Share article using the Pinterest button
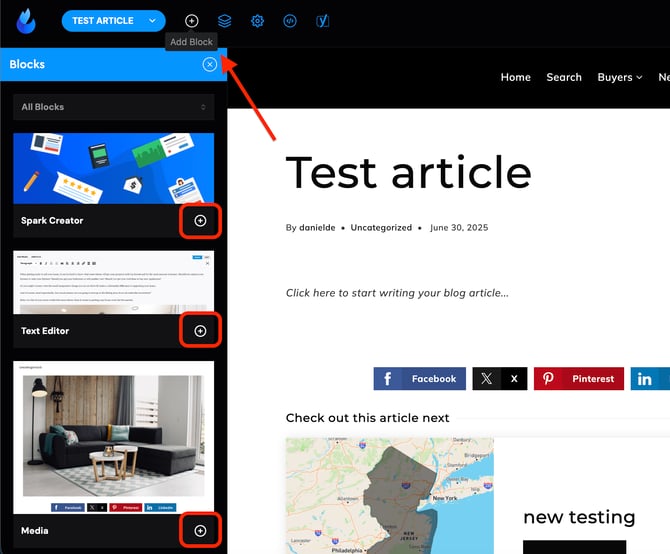Screen dimensions: 670x554 (578, 379)
